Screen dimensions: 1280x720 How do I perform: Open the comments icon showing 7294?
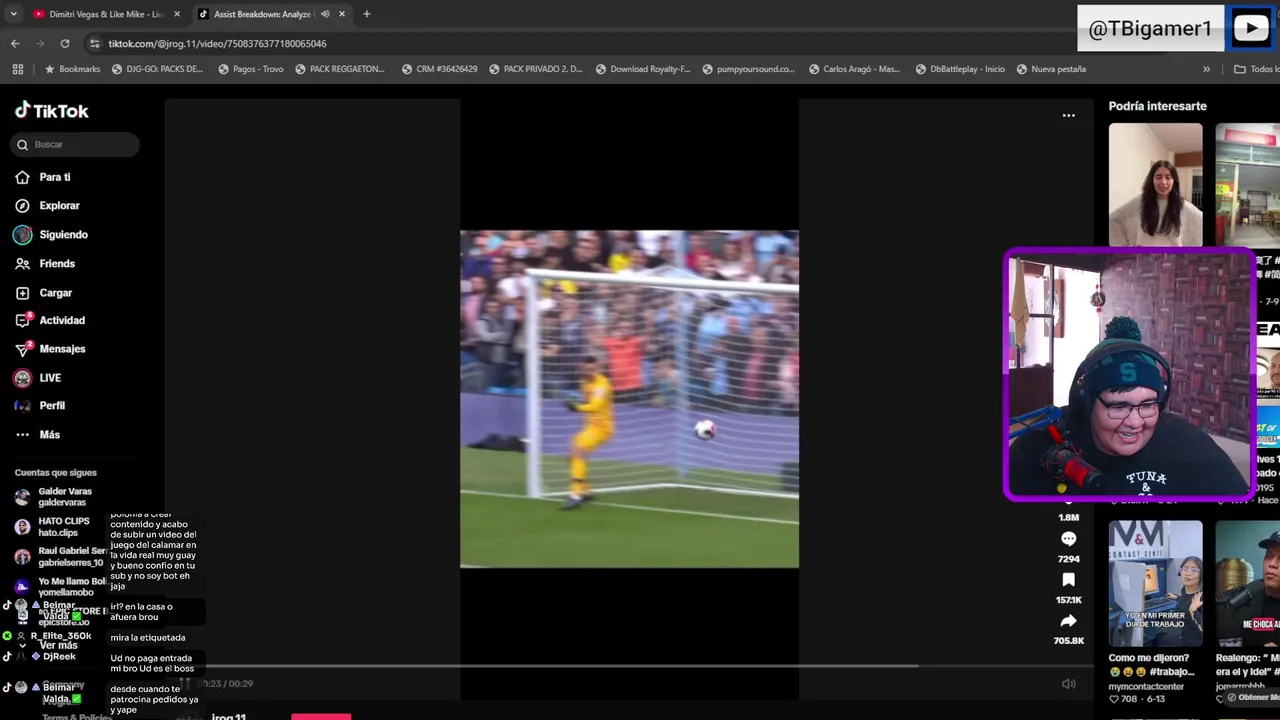click(1068, 539)
